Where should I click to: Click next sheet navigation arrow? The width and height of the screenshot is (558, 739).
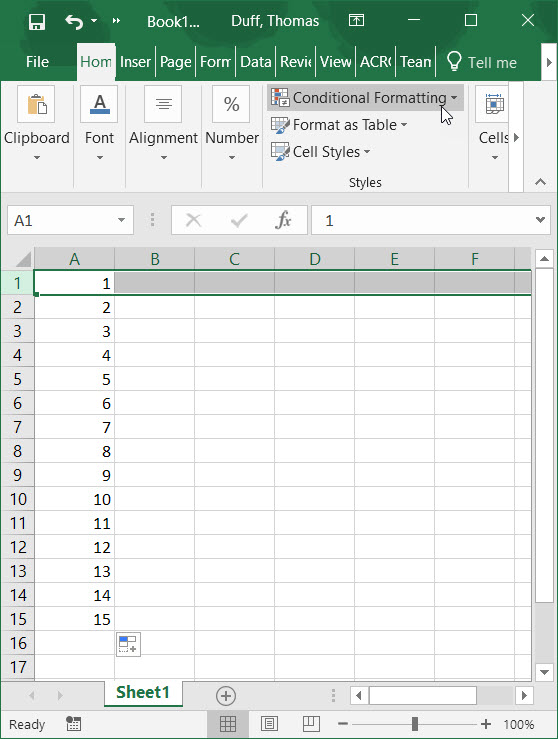coord(60,695)
